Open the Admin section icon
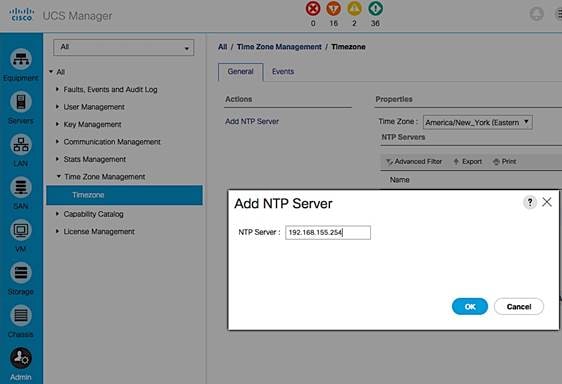 point(21,358)
